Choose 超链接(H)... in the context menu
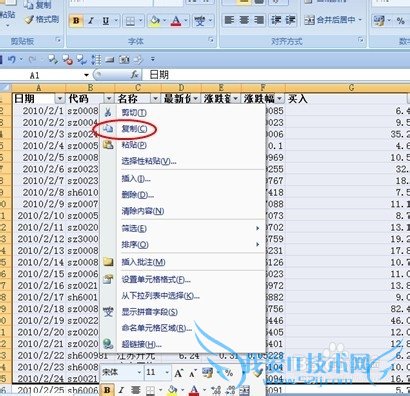Viewport: 410px width, 396px height. point(183,344)
